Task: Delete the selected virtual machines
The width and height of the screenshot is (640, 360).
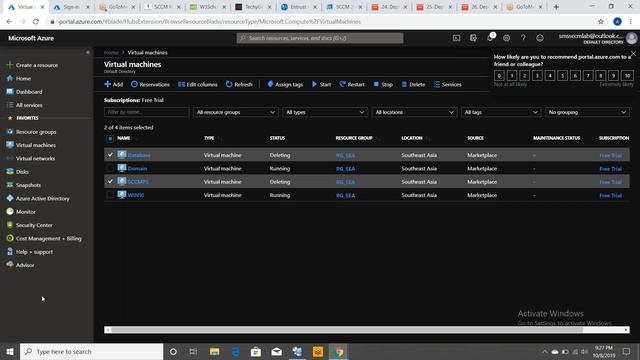Action: (413, 84)
